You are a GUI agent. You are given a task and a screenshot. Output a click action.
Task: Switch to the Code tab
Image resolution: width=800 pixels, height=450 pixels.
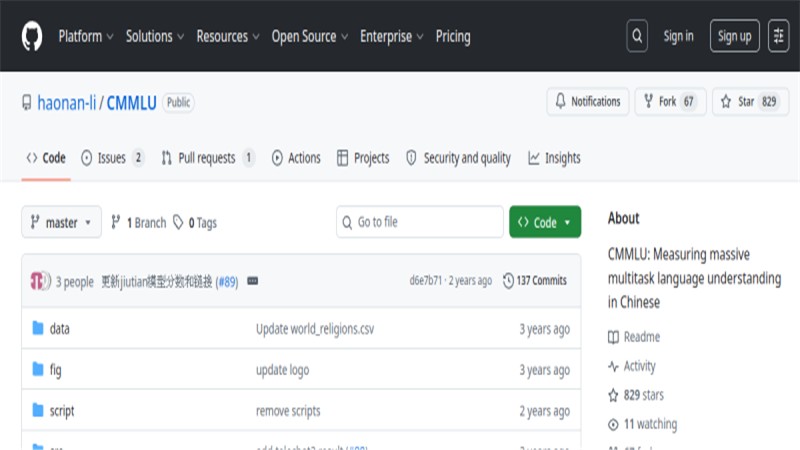pos(46,158)
